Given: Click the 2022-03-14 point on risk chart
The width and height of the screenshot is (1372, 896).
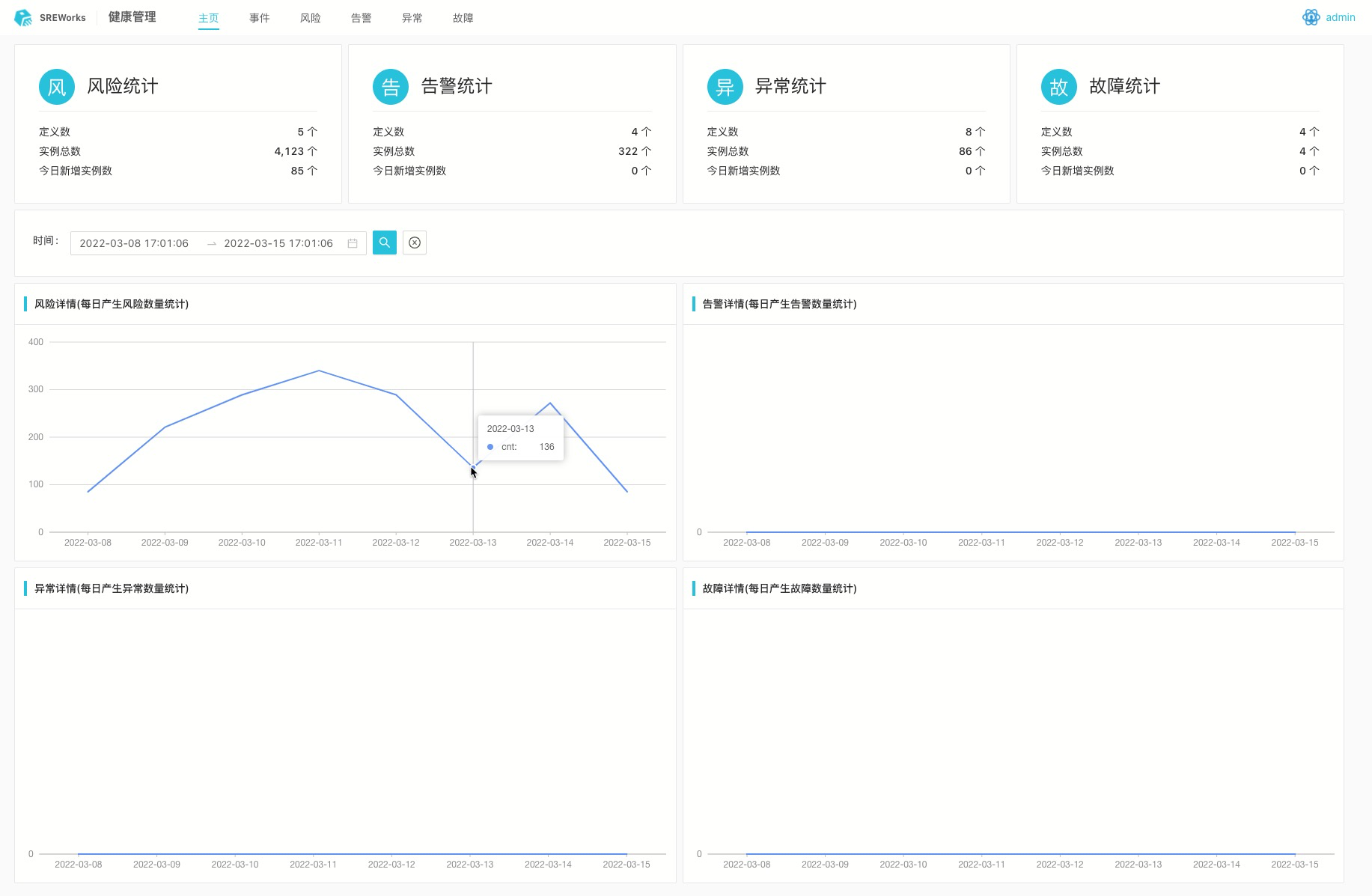Looking at the screenshot, I should 550,403.
